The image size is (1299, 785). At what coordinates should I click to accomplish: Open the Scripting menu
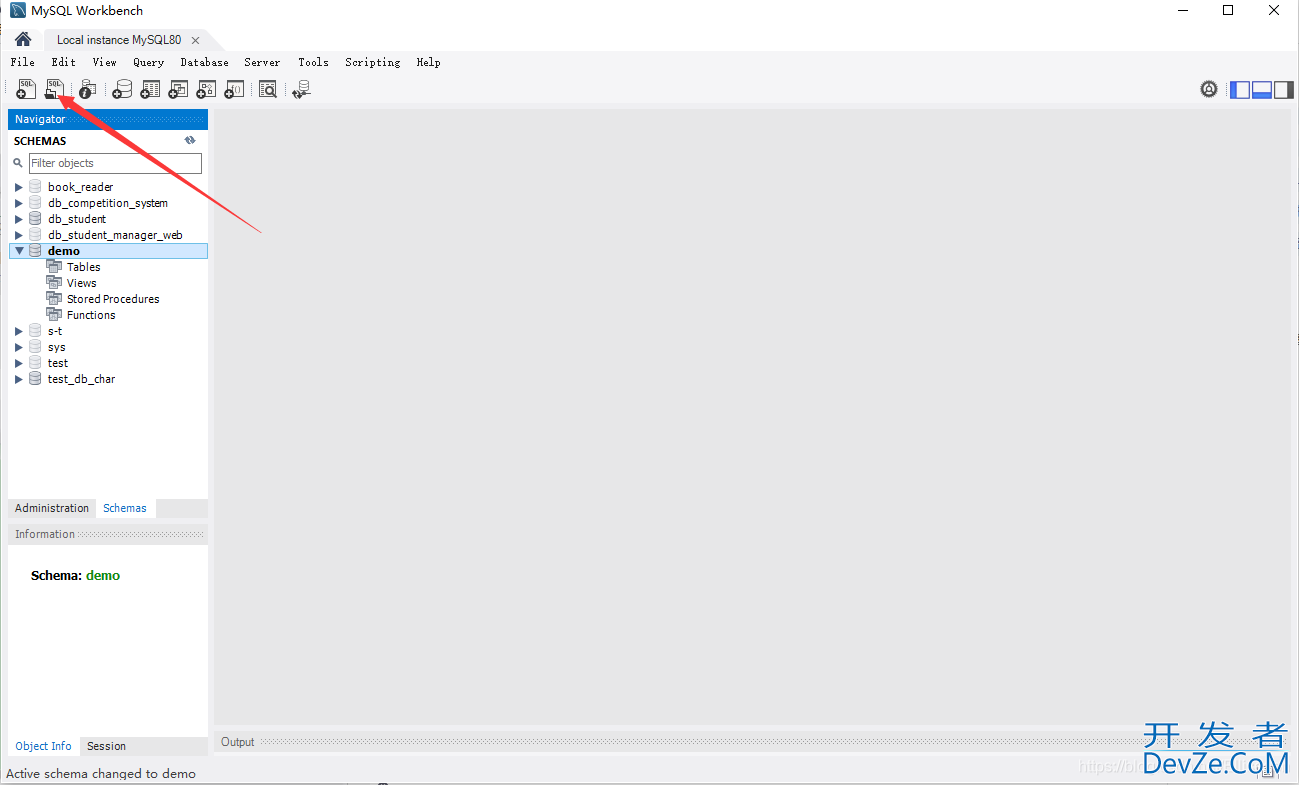373,62
